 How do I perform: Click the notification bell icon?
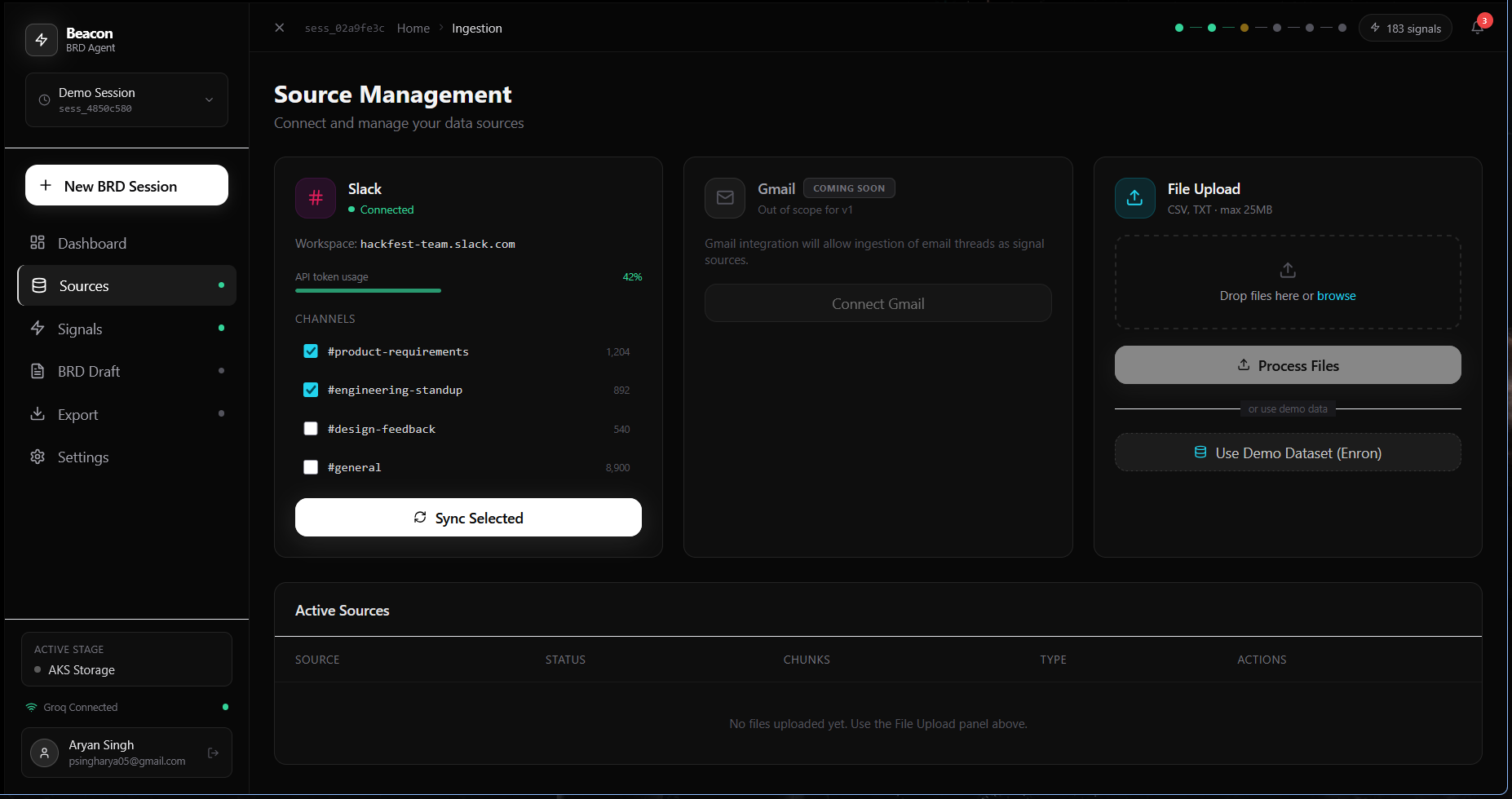click(x=1477, y=28)
